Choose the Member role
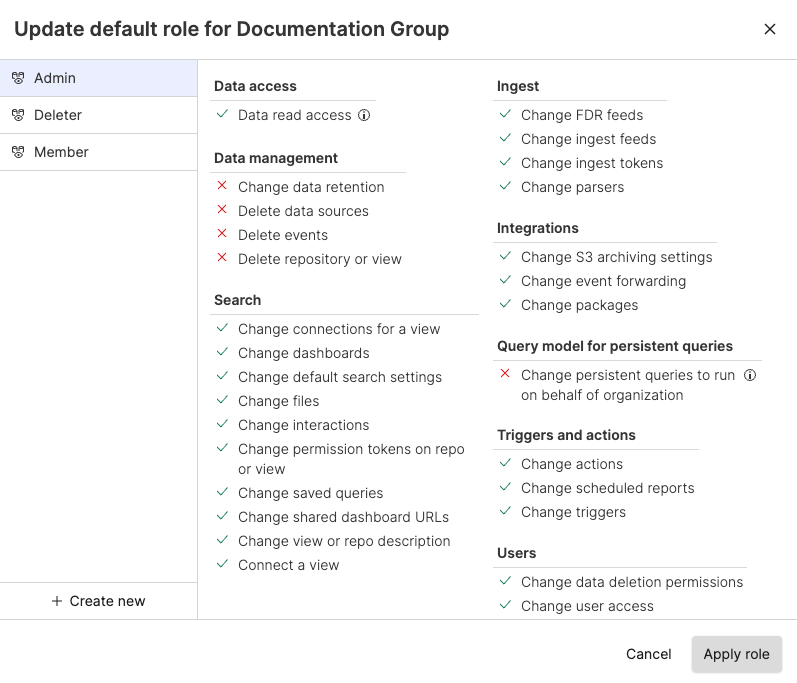The height and width of the screenshot is (683, 797). coord(98,152)
